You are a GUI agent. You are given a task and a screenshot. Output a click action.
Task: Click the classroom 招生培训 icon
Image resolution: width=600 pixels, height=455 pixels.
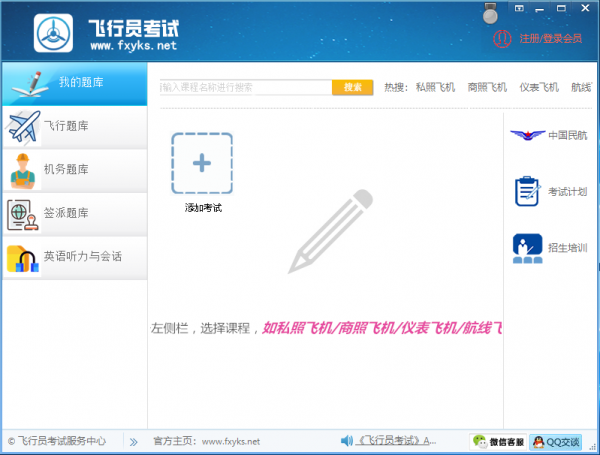(528, 248)
